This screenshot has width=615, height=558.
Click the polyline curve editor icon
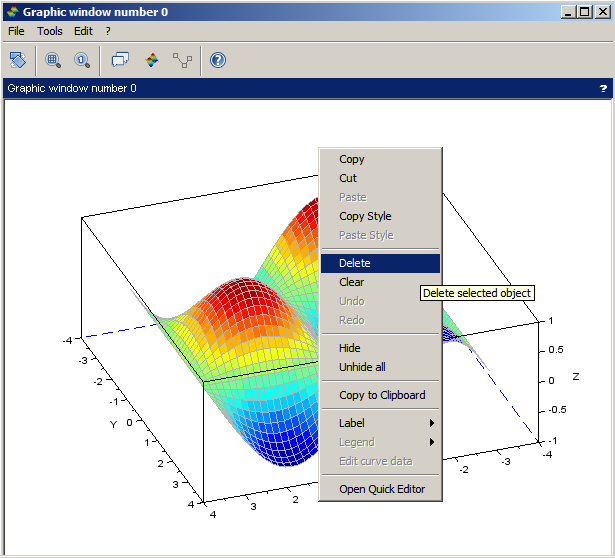182,60
